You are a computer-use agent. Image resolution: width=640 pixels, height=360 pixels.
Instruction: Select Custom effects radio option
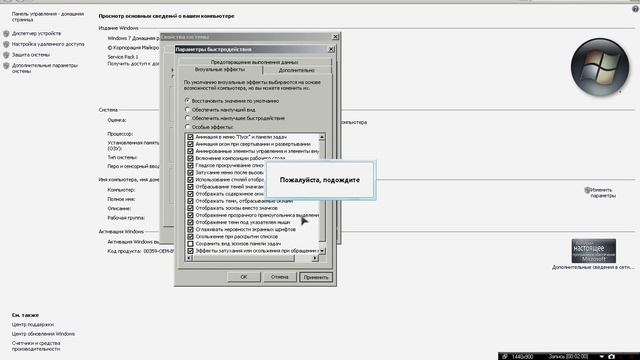[x=187, y=127]
